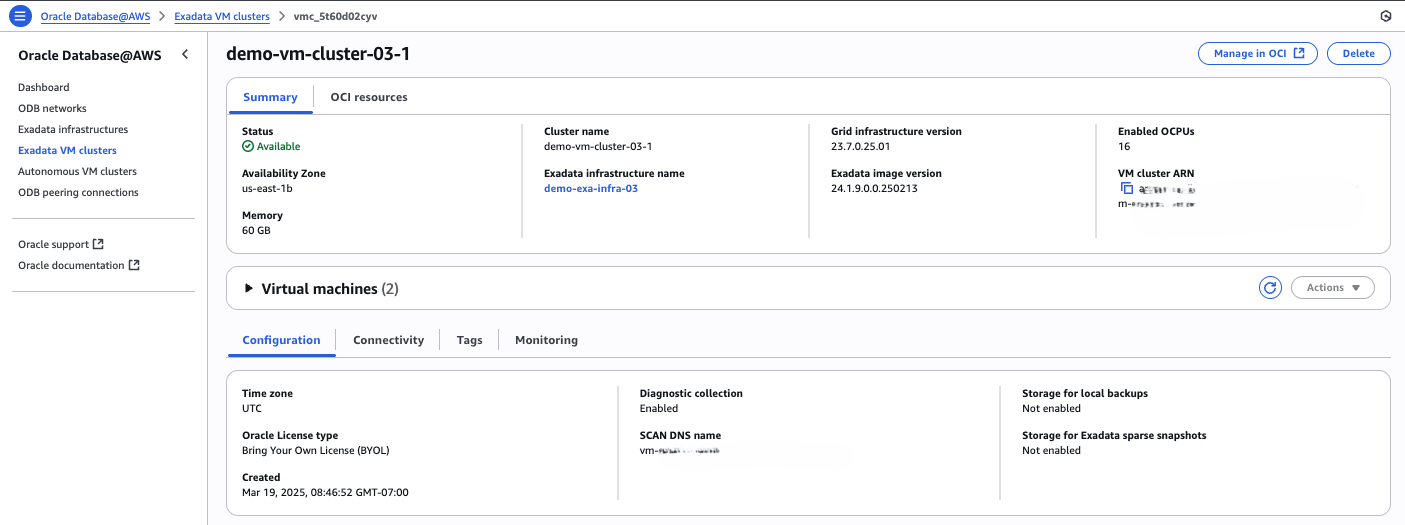
Task: Click the external link icon beside Oracle support
Action: click(x=98, y=244)
